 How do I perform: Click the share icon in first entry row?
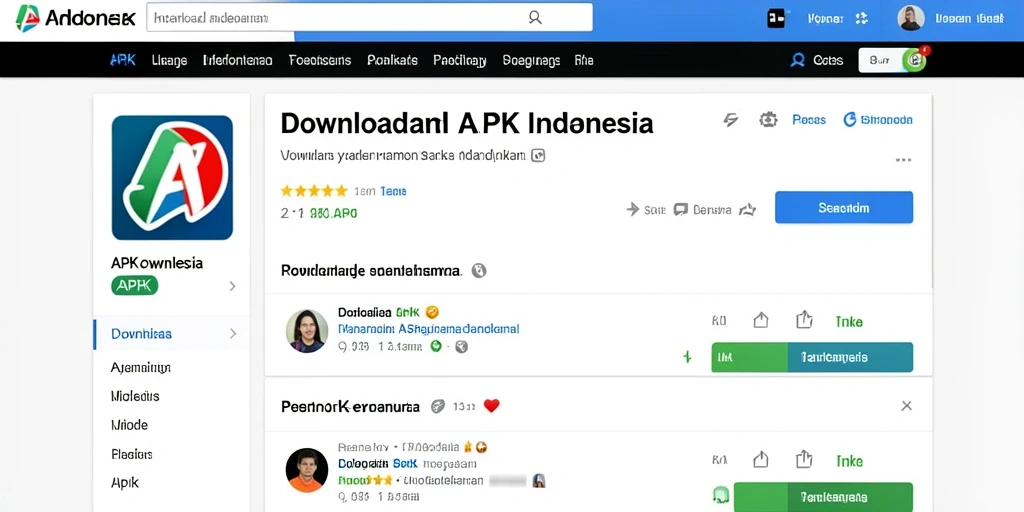click(804, 320)
